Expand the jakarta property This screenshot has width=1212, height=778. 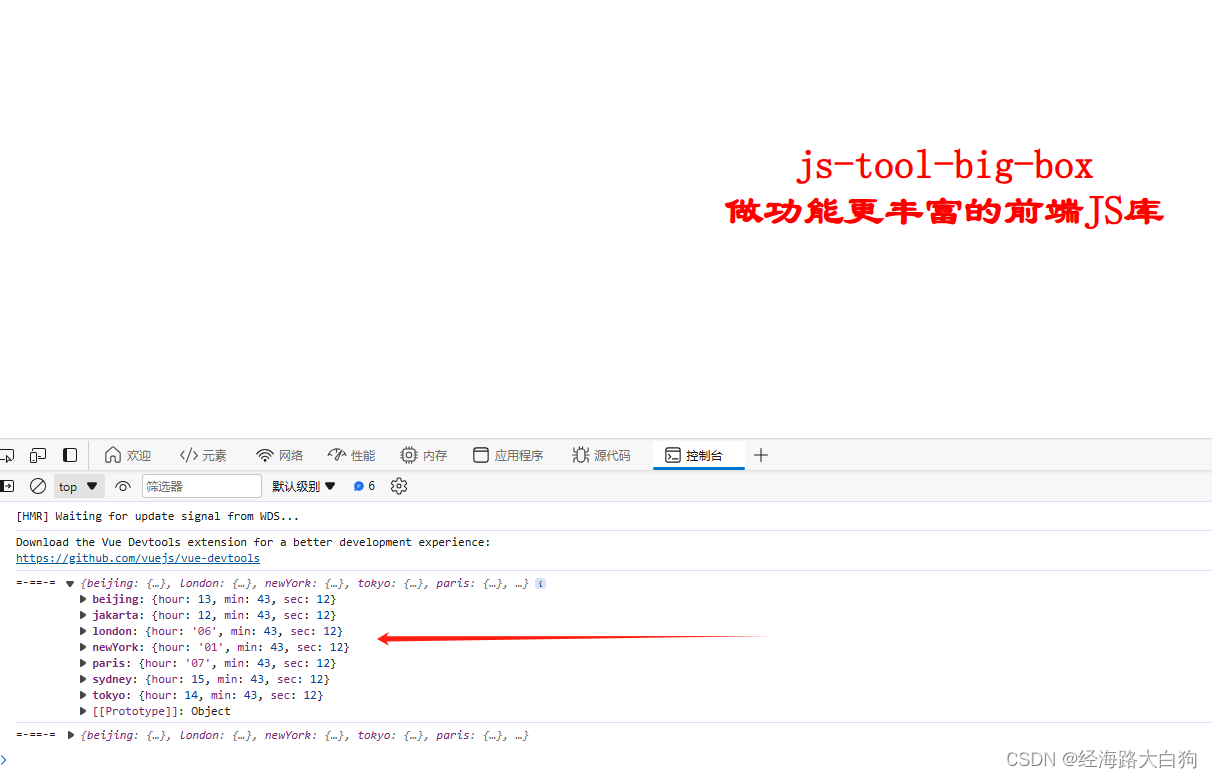(84, 615)
